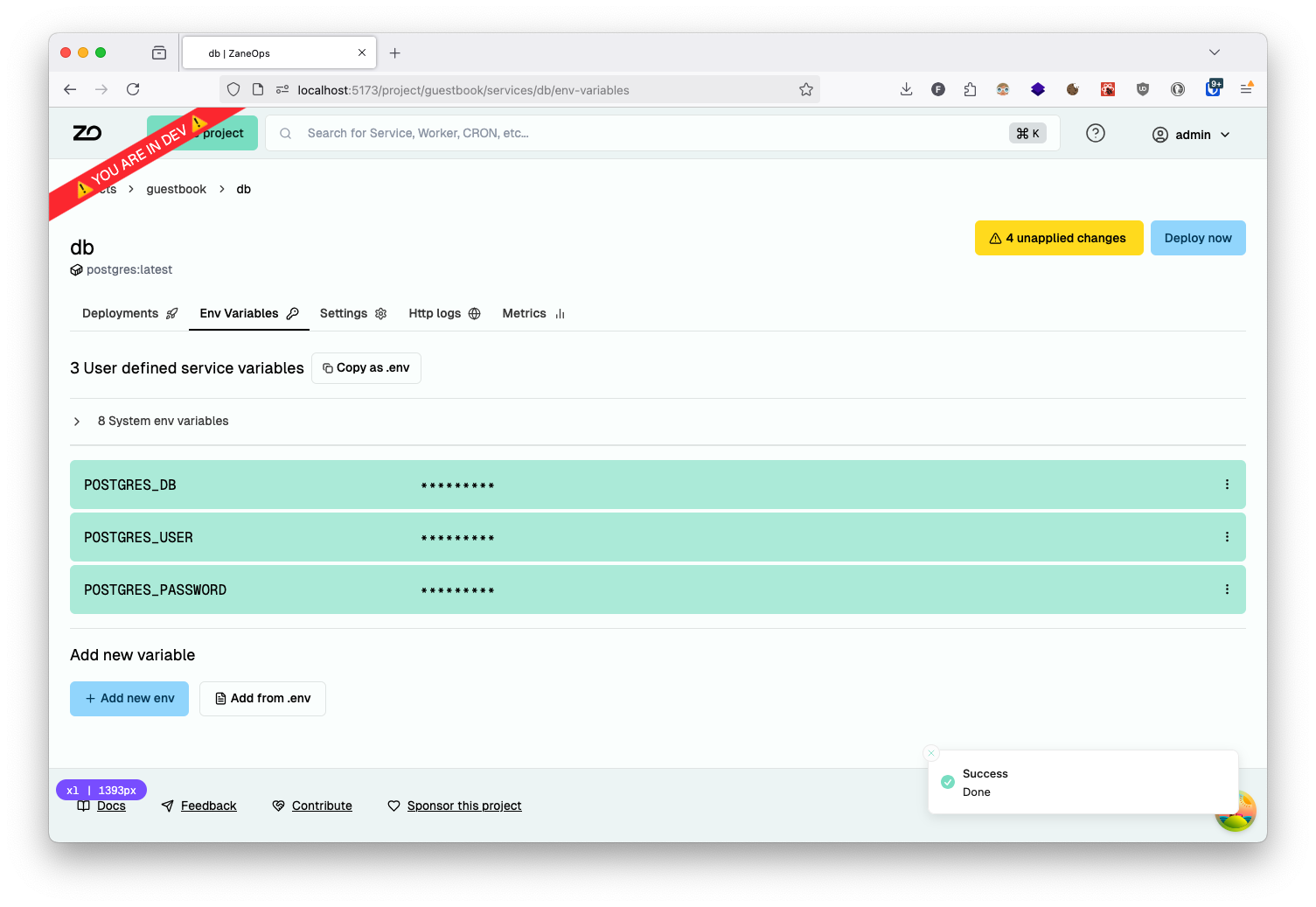This screenshot has height=907, width=1316.
Task: Open the browser hamburger menu
Action: pos(1247,88)
